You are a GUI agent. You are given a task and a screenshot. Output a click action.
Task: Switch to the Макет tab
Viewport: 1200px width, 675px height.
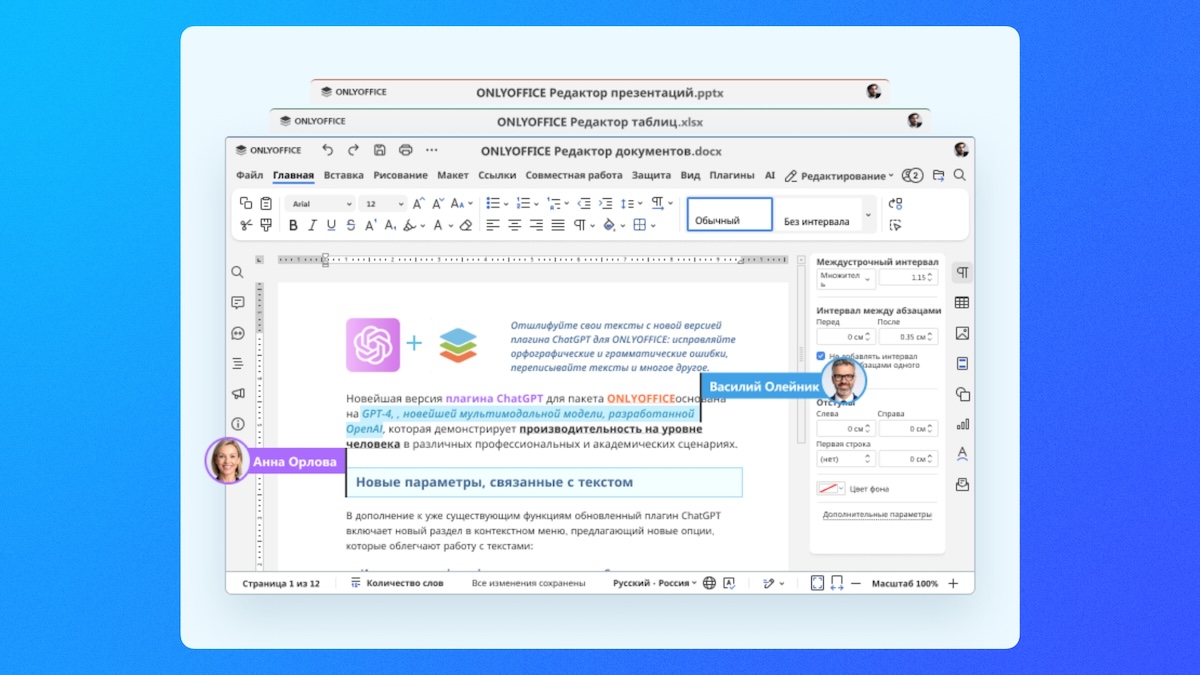coord(453,175)
